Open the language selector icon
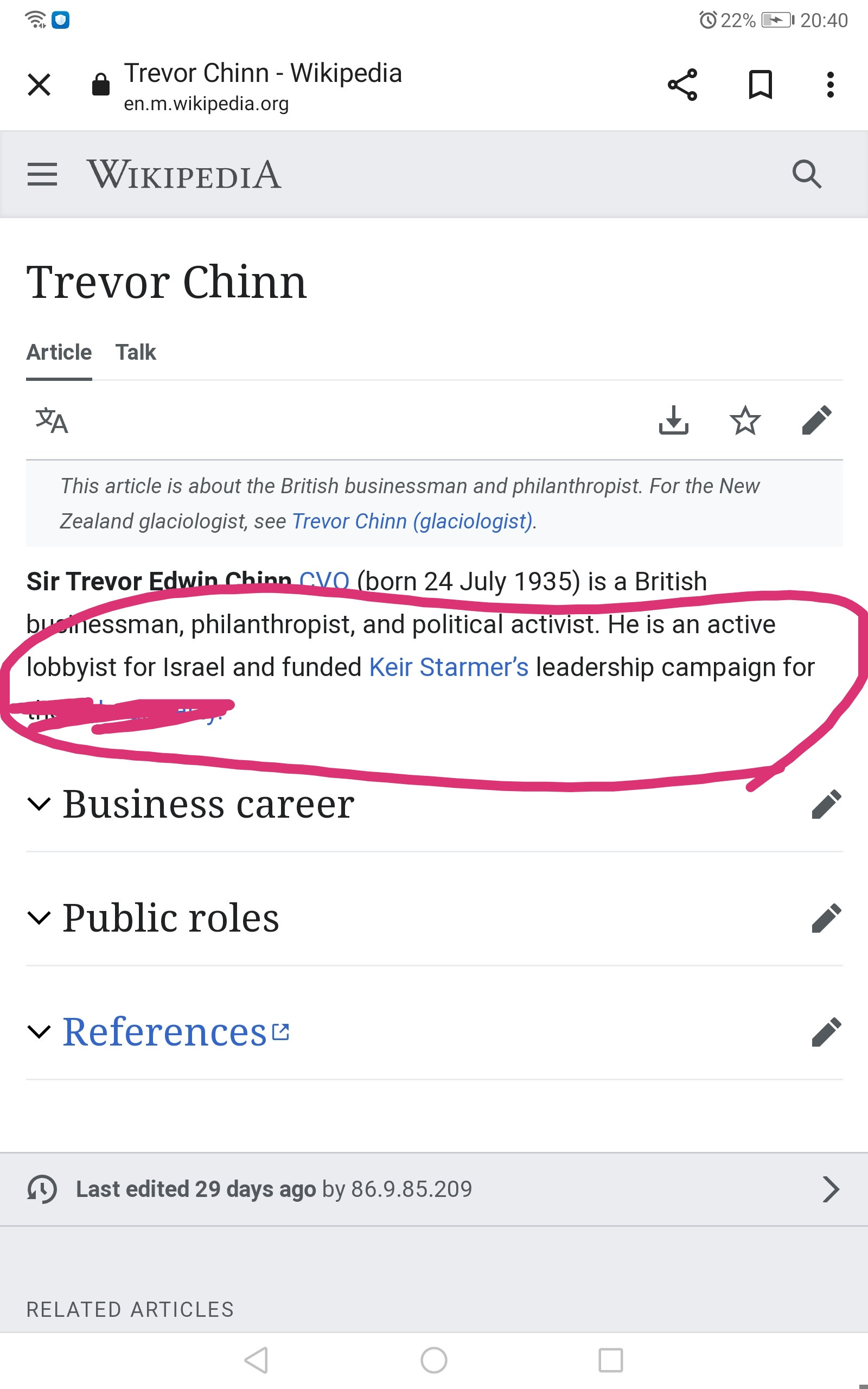This screenshot has width=868, height=1389. [52, 420]
